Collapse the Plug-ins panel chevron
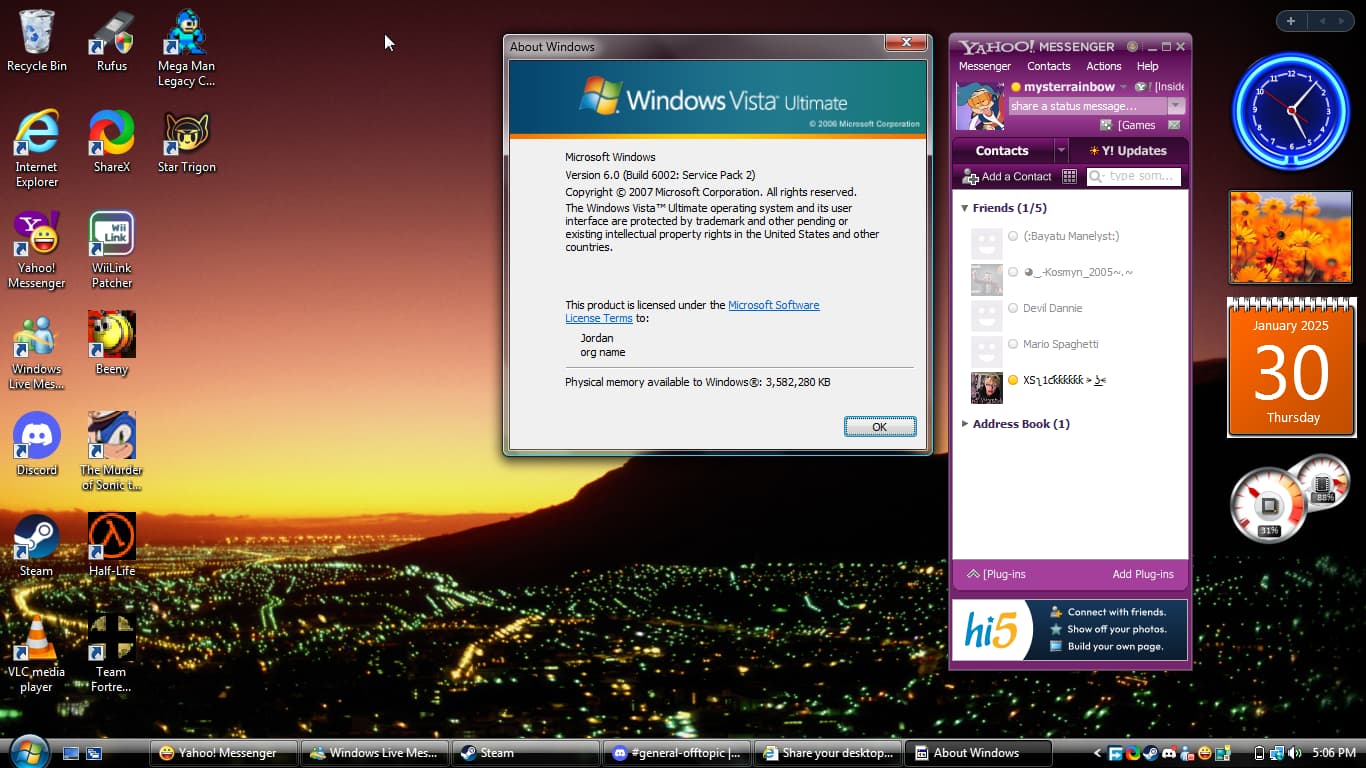 973,574
